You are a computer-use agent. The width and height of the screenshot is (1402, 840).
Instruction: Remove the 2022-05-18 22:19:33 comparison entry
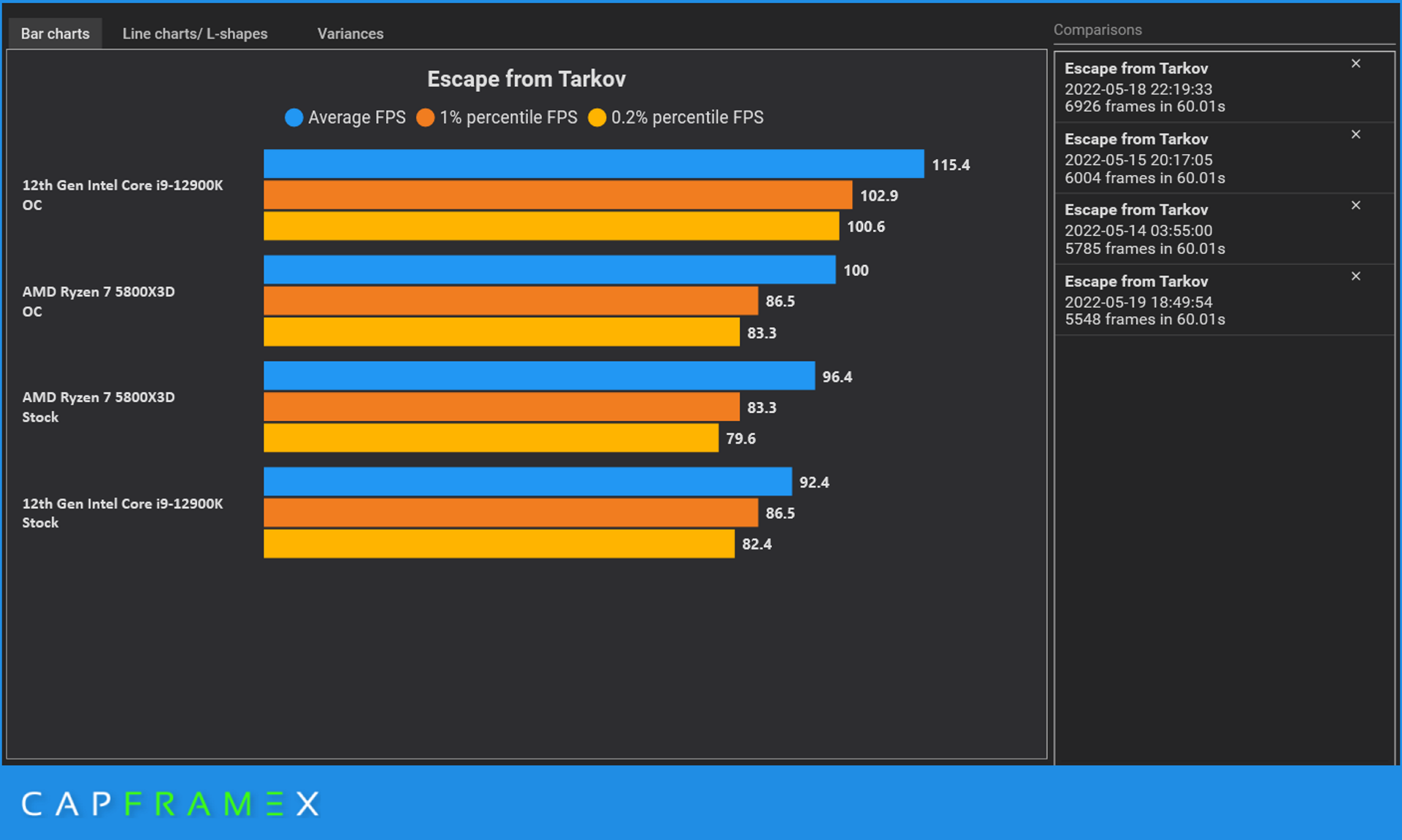(x=1355, y=64)
